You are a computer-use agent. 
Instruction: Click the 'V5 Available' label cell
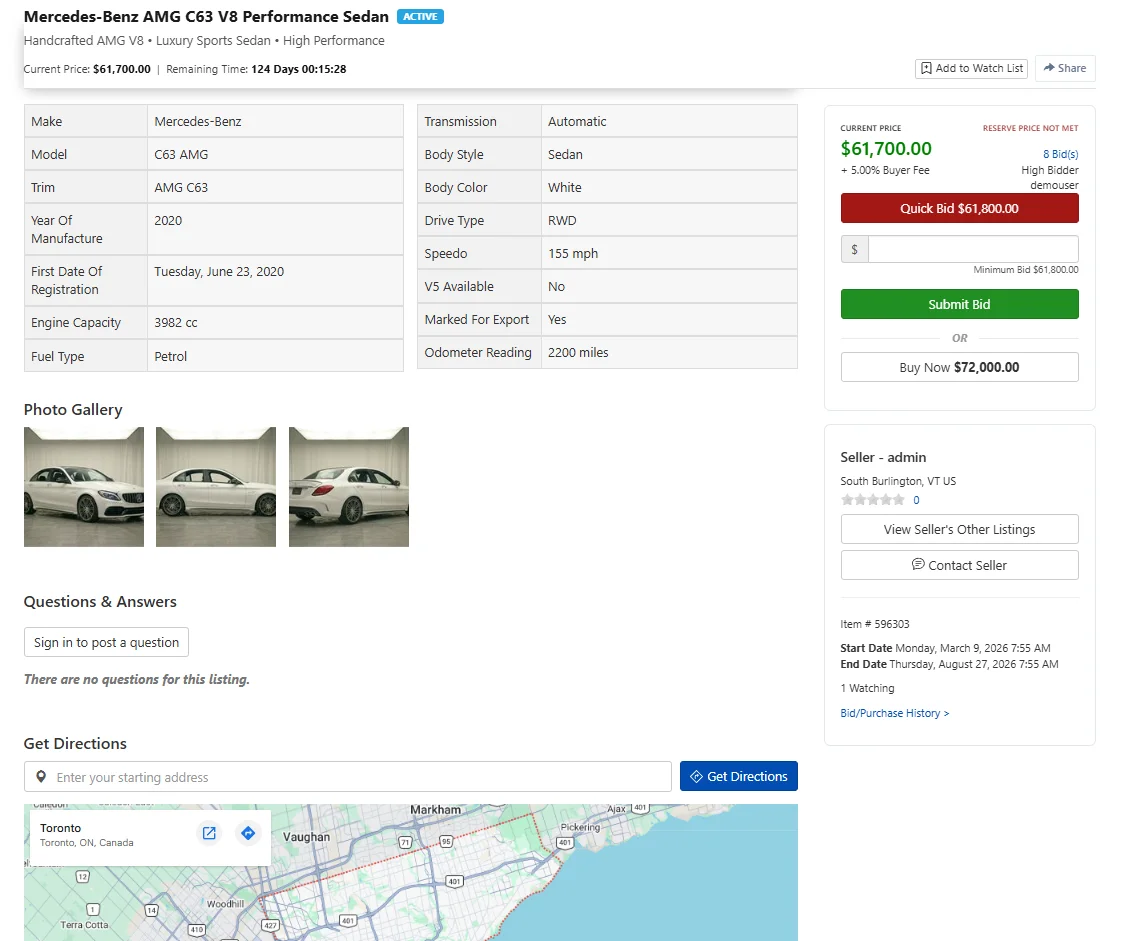click(479, 286)
